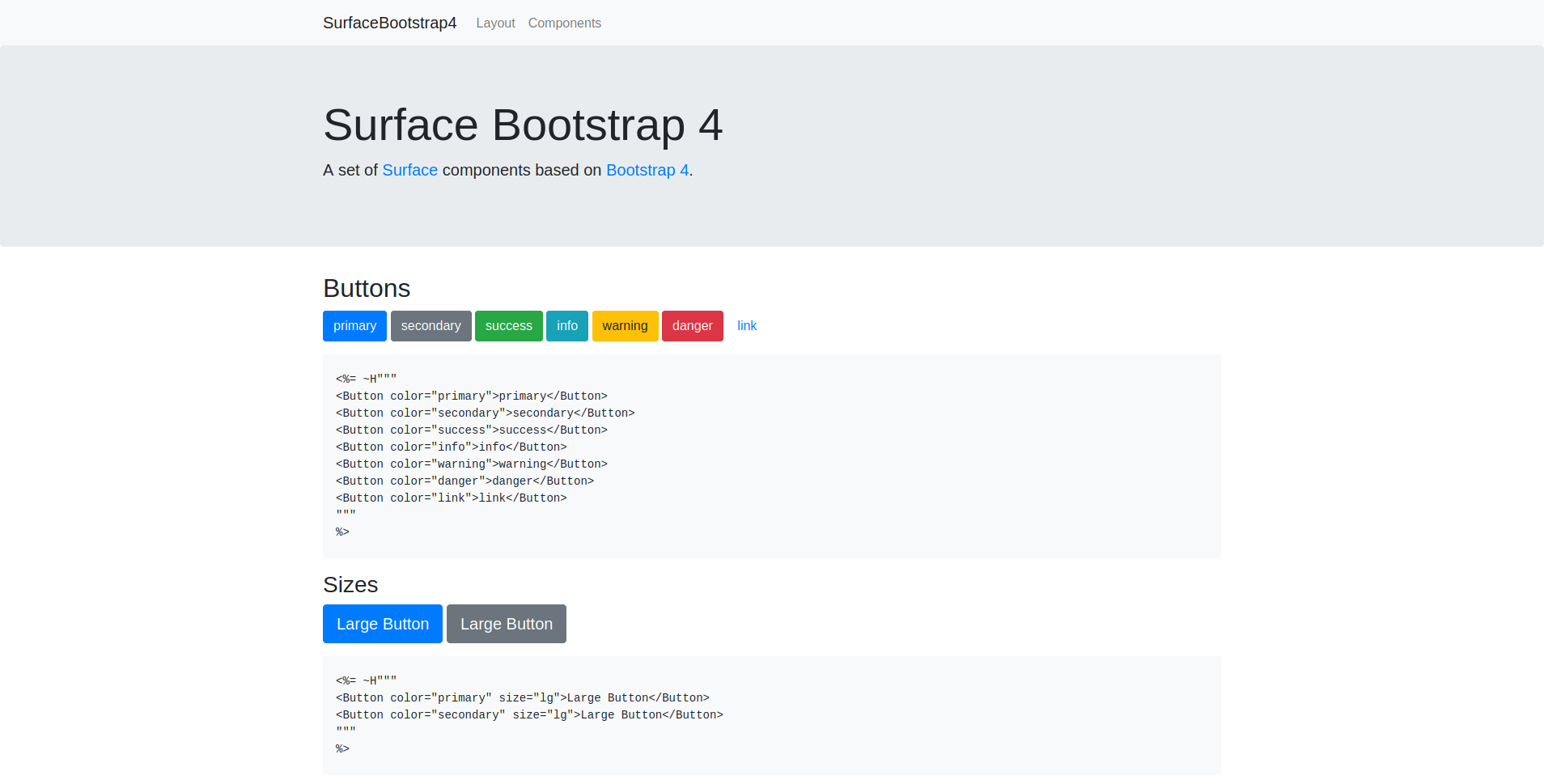Click code line with primary size="lg"
Screen dimensions: 1544x784
[523, 697]
